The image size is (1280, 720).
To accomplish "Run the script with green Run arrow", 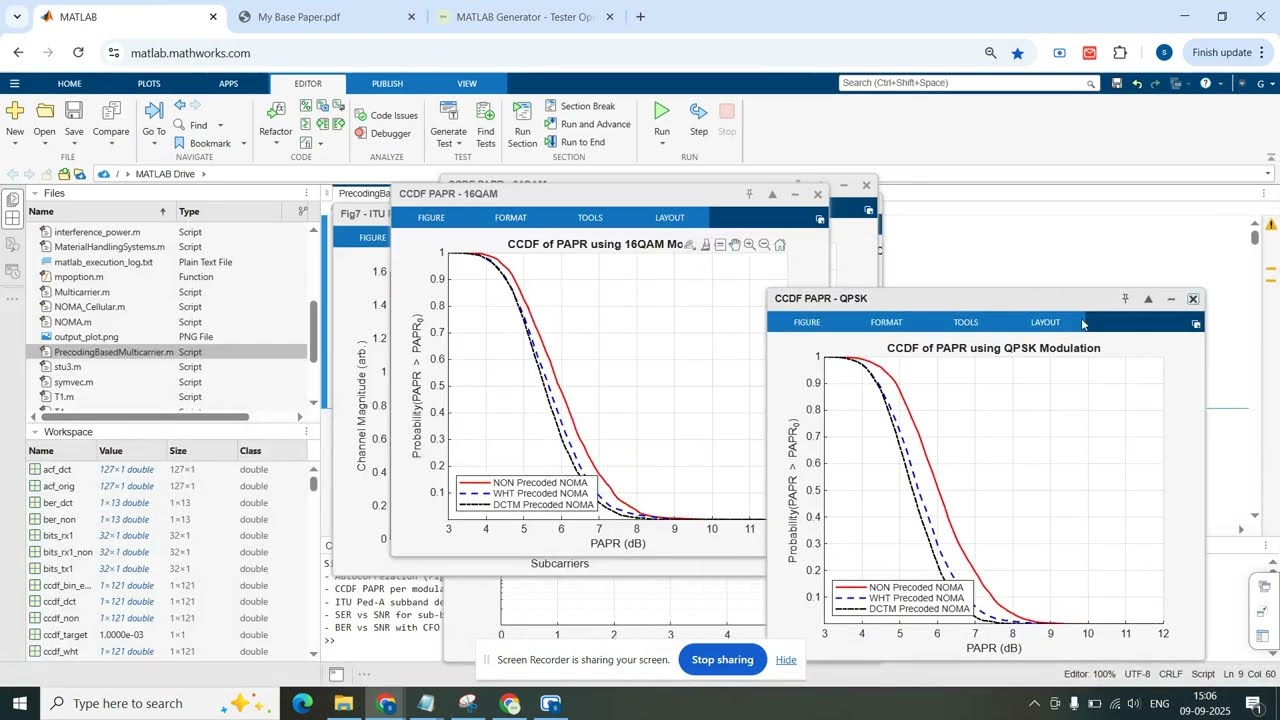I will [x=662, y=110].
